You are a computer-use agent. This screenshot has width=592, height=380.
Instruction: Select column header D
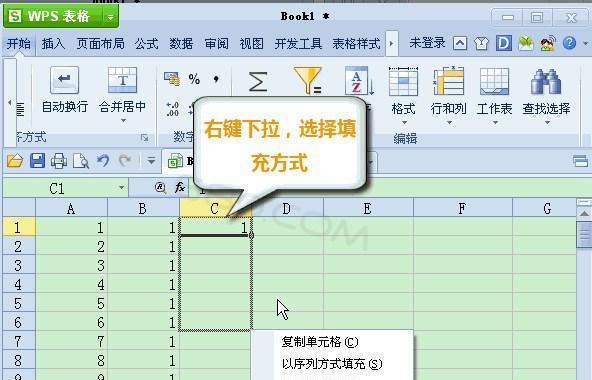[287, 208]
